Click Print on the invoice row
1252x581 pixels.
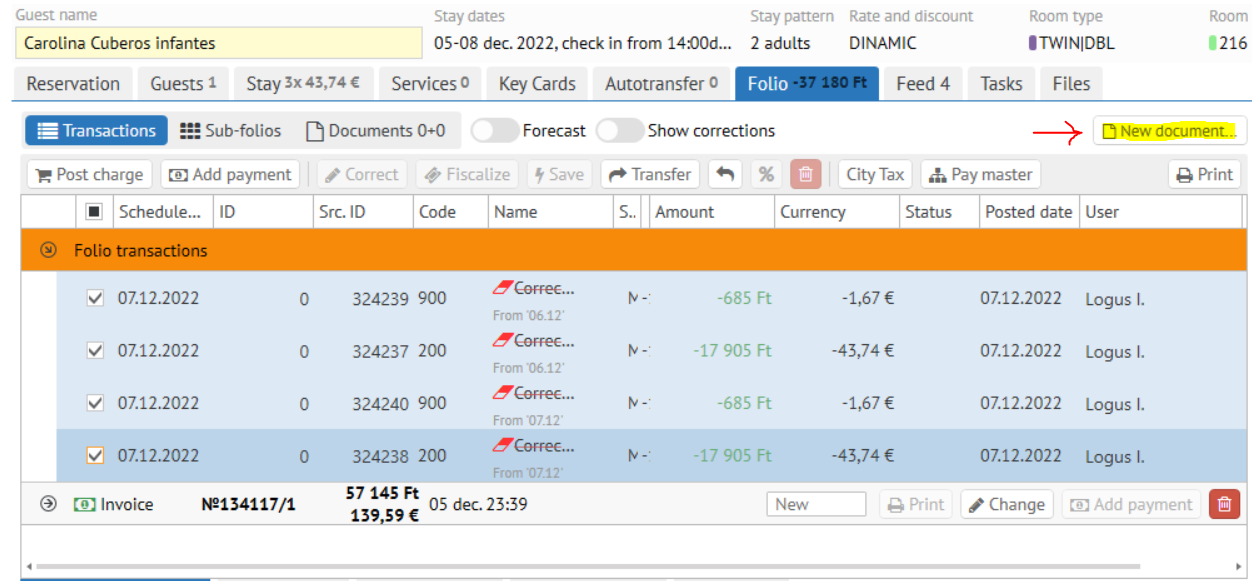pyautogui.click(x=916, y=504)
